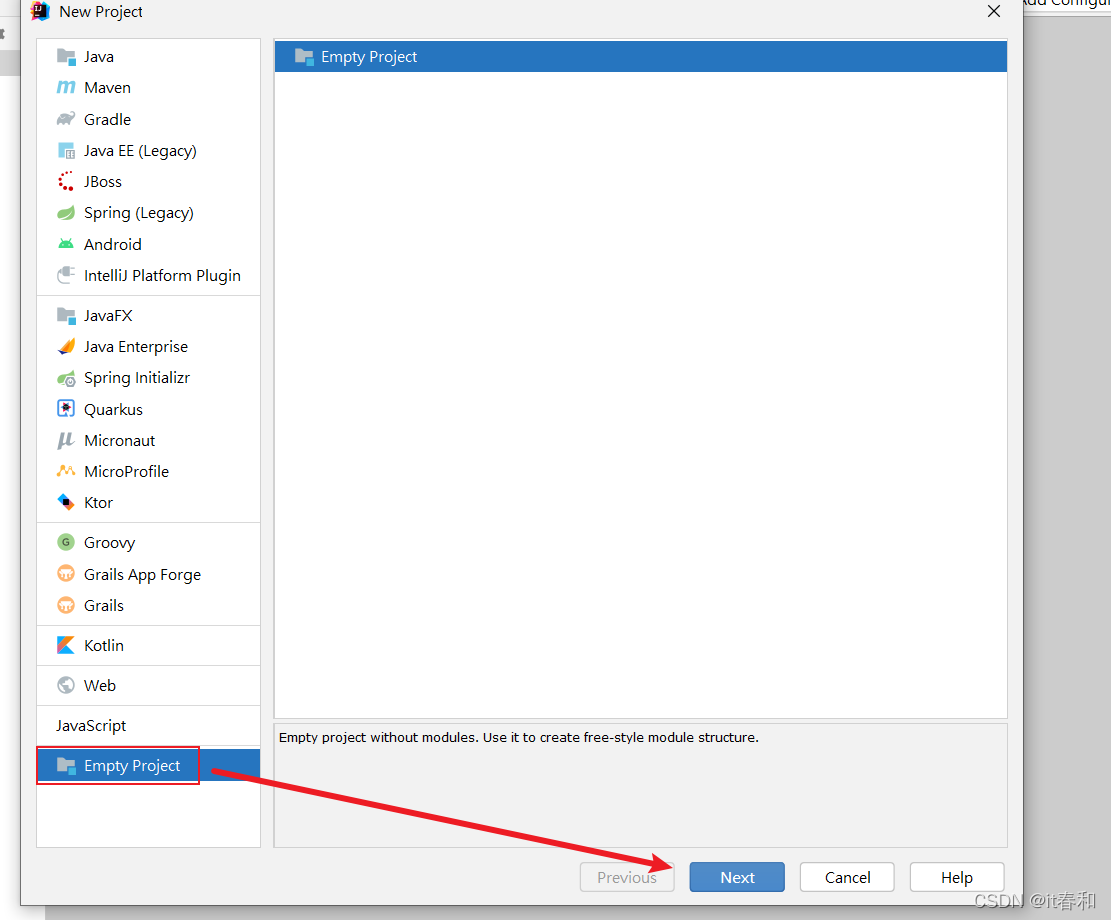Click the Empty Project icon in right list
Screen dimensions: 1111x920
[x=304, y=57]
